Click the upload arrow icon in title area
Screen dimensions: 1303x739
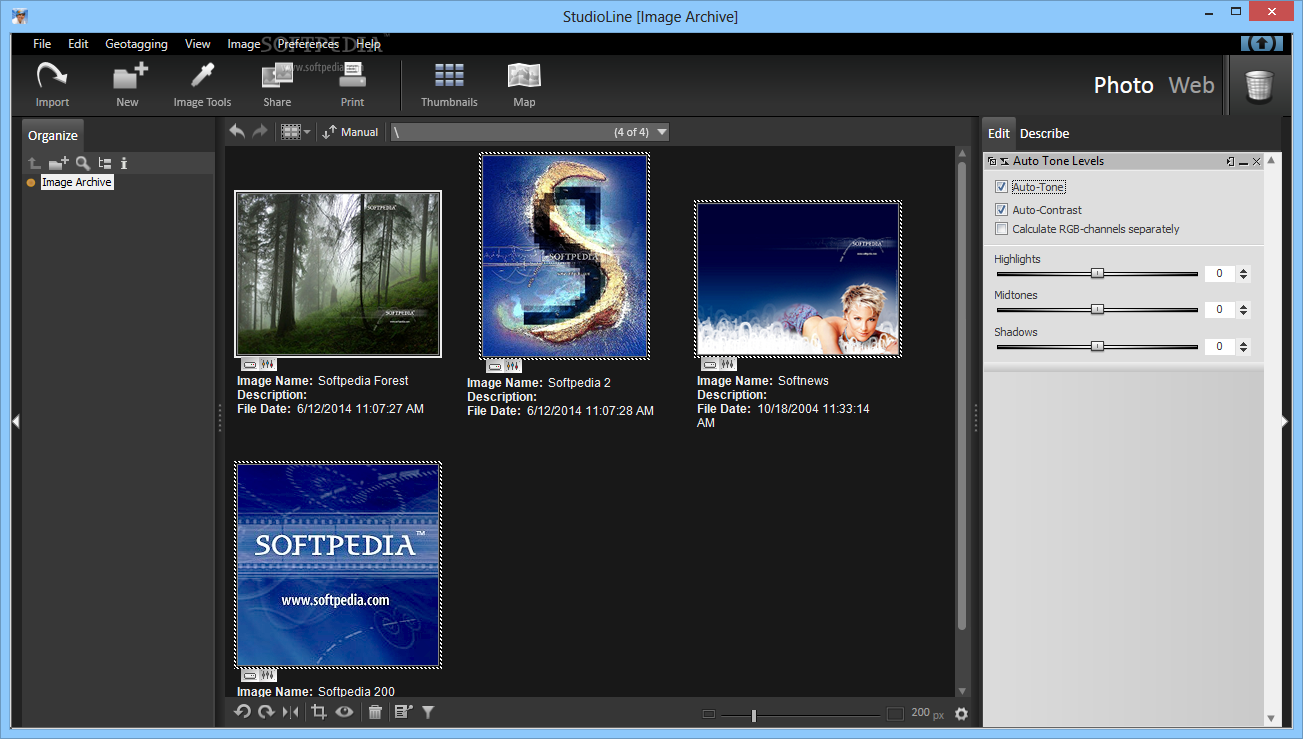(x=1262, y=44)
